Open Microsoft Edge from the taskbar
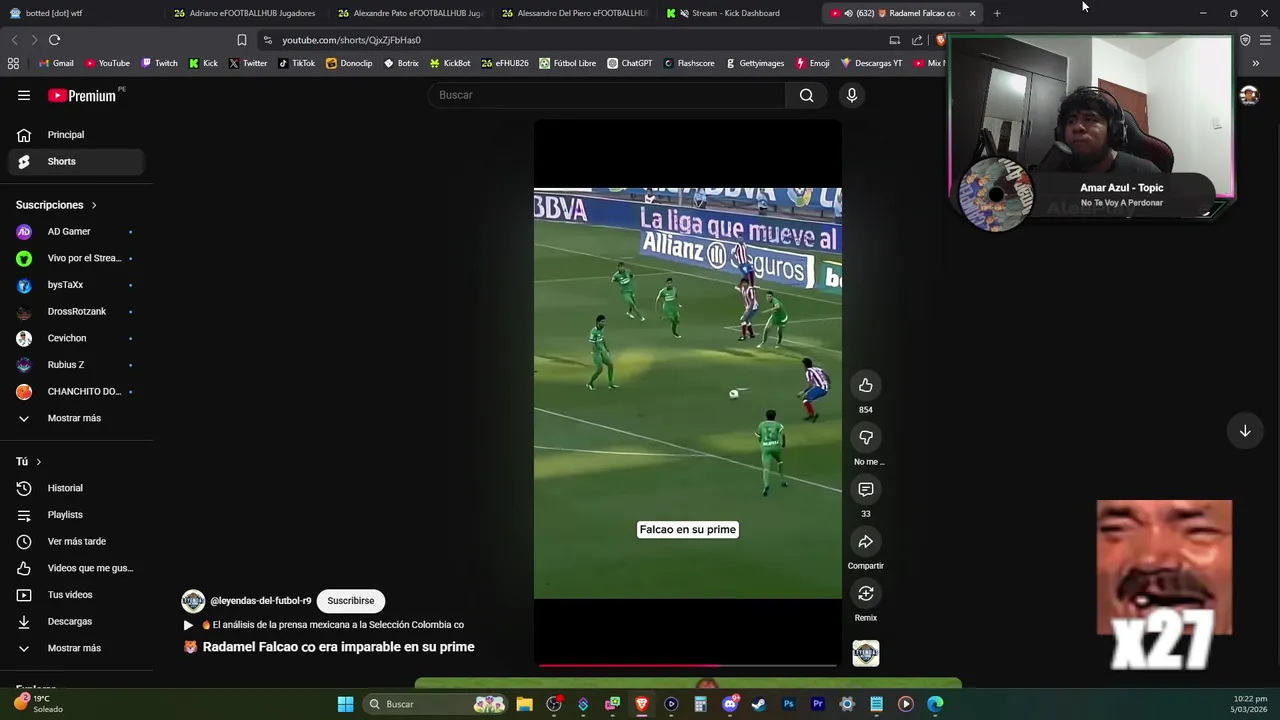This screenshot has height=720, width=1280. [x=935, y=704]
